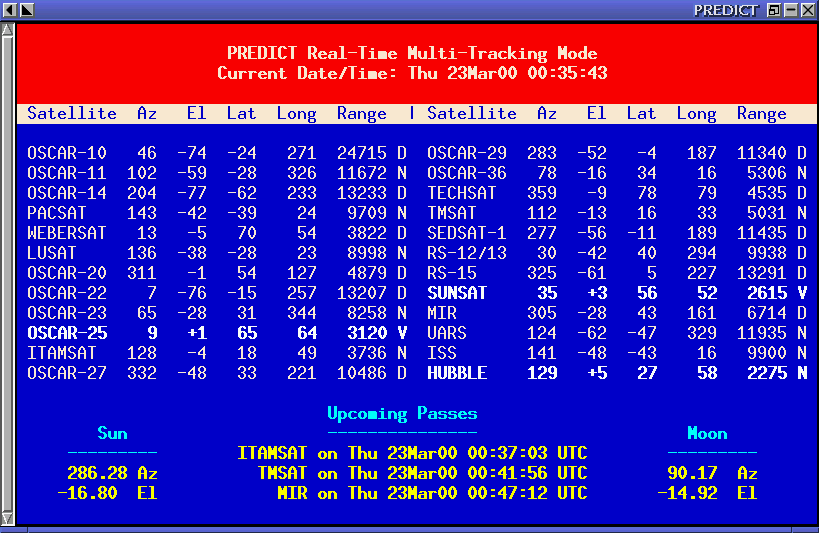819x533 pixels.
Task: Click the ISS satellite entry
Action: coord(442,353)
